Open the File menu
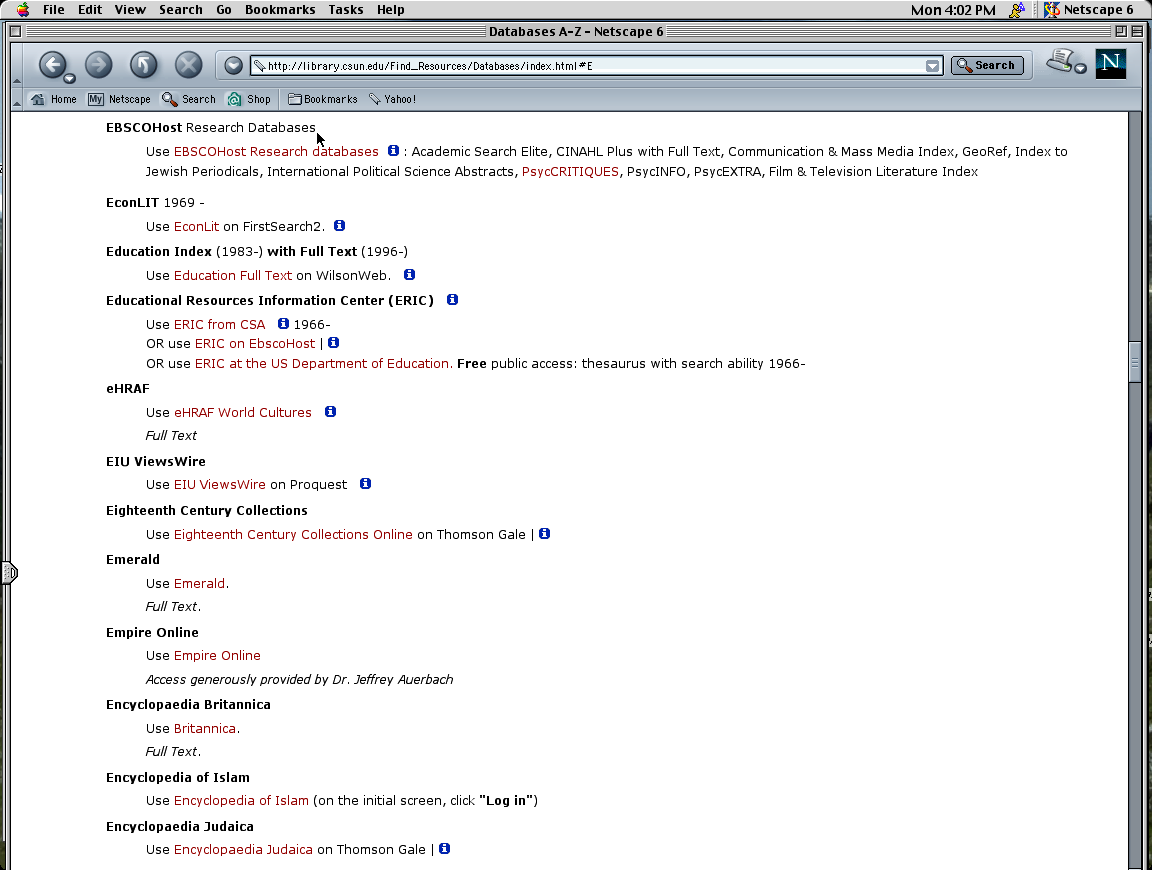This screenshot has width=1152, height=870. point(54,10)
